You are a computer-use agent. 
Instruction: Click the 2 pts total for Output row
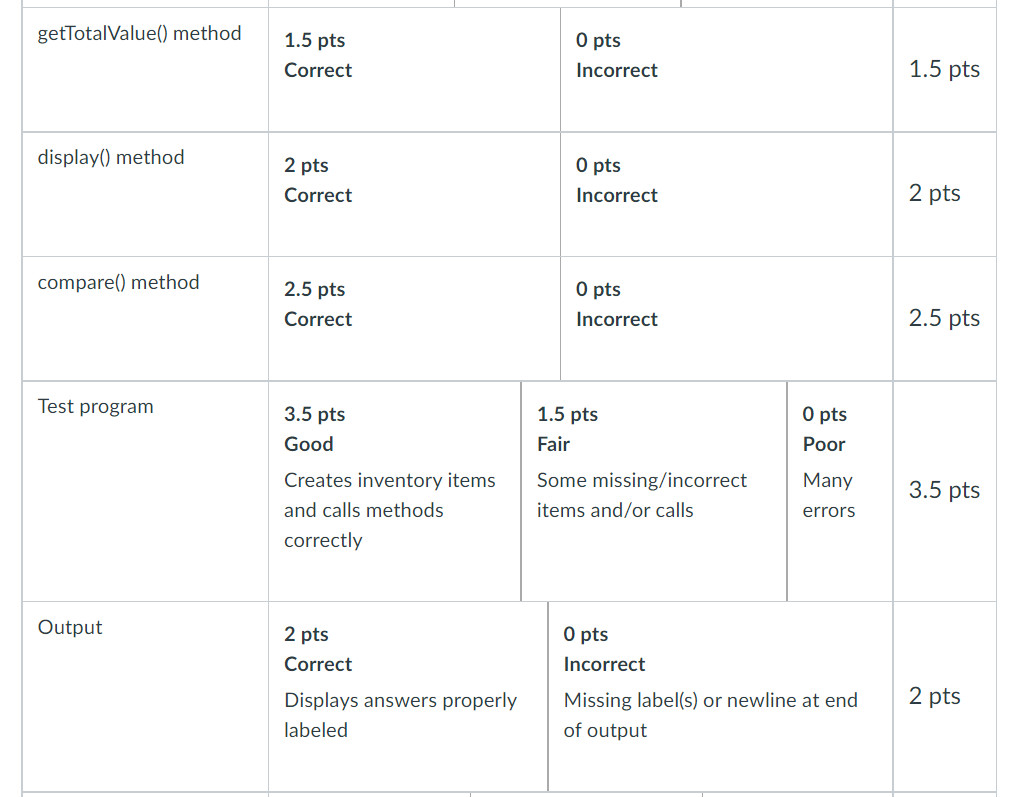[x=934, y=695]
